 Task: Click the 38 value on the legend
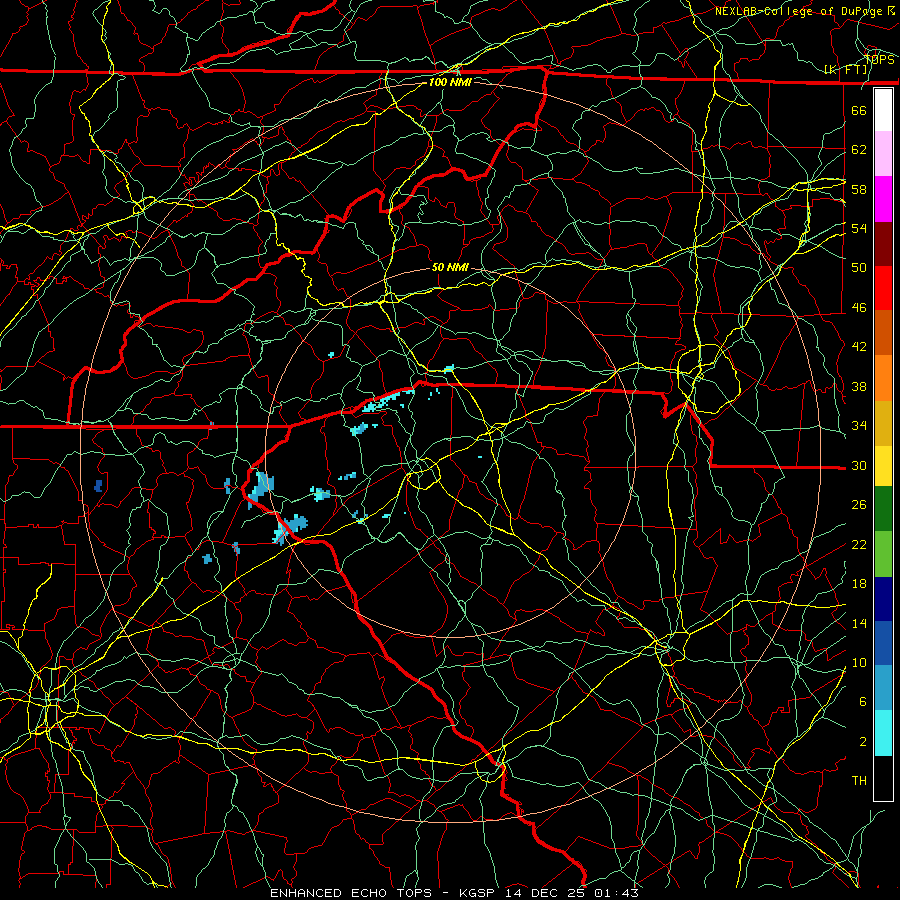859,386
